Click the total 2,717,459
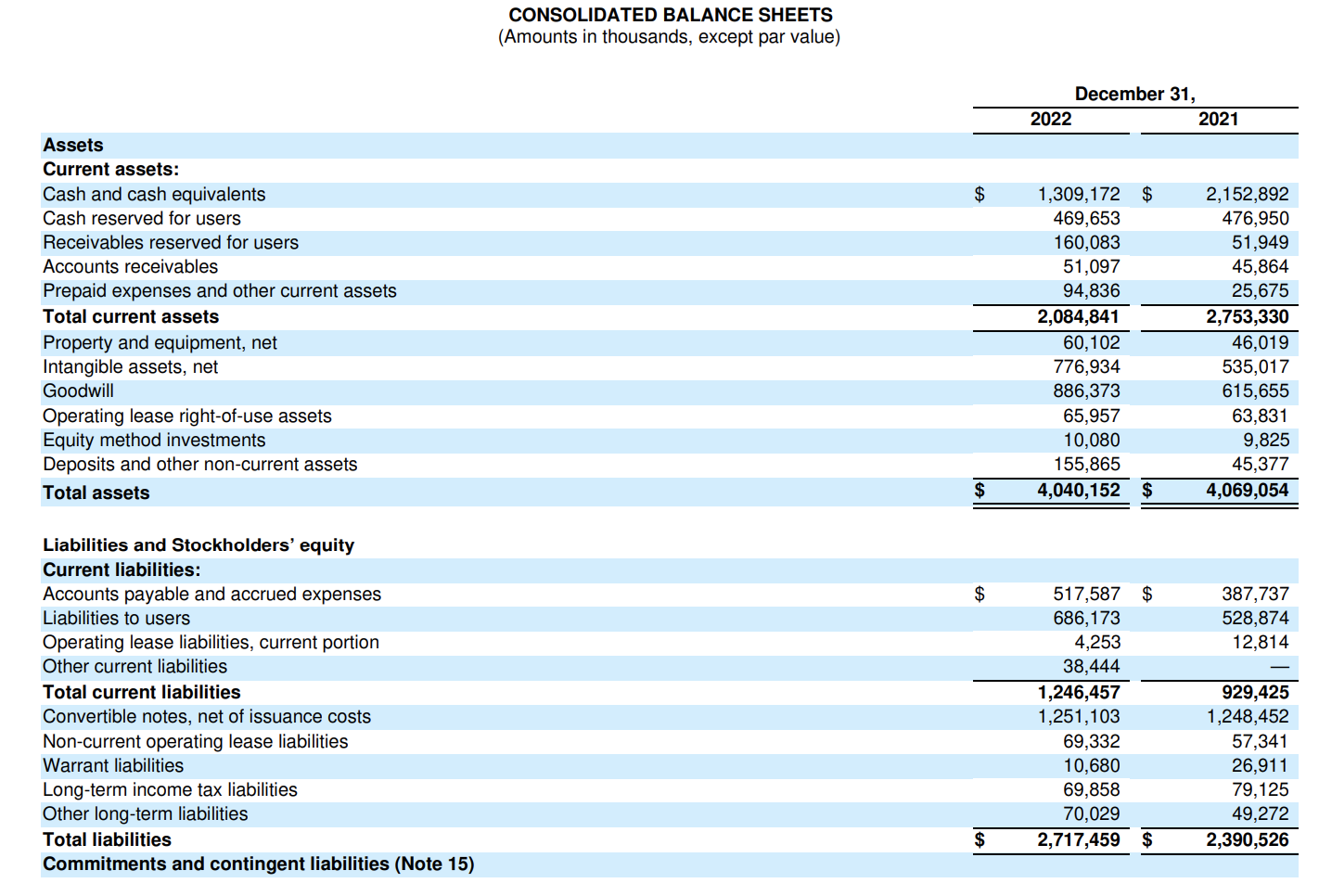 tap(1079, 839)
